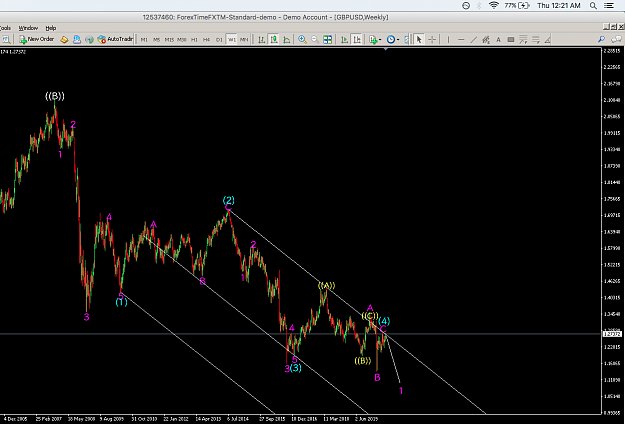This screenshot has width=625, height=424.
Task: Select the cyan (2) wave label
Action: pos(228,199)
